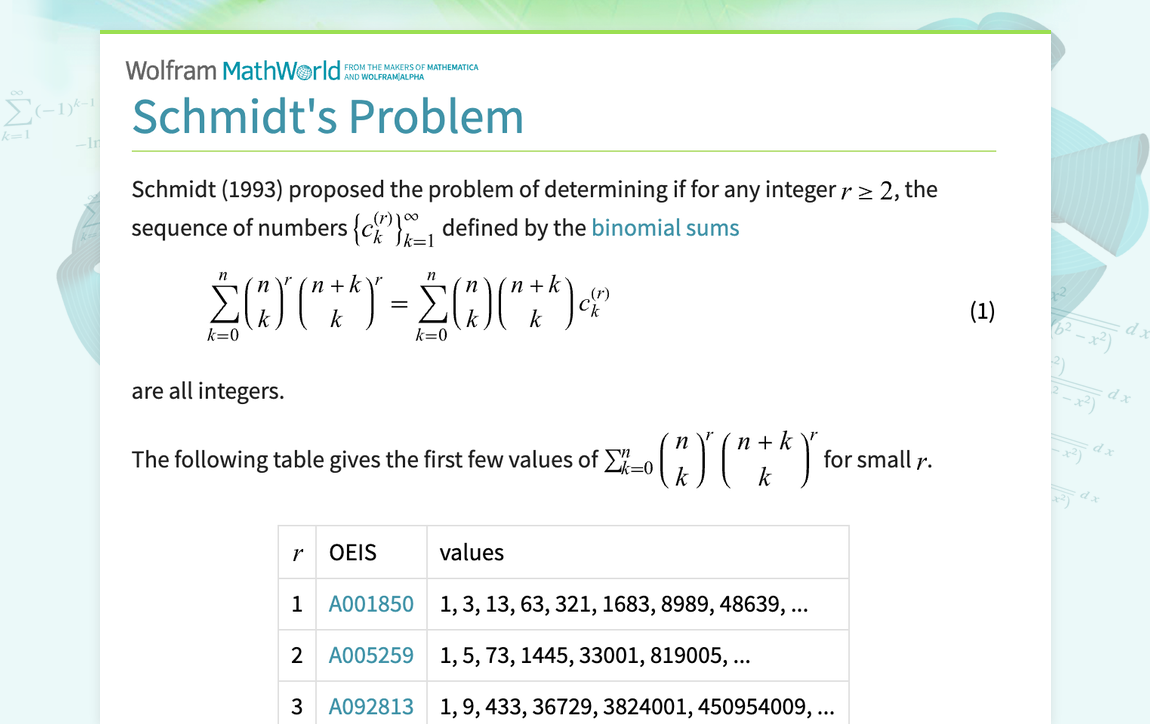Select the r column header cell
This screenshot has width=1150, height=724.
pos(296,552)
